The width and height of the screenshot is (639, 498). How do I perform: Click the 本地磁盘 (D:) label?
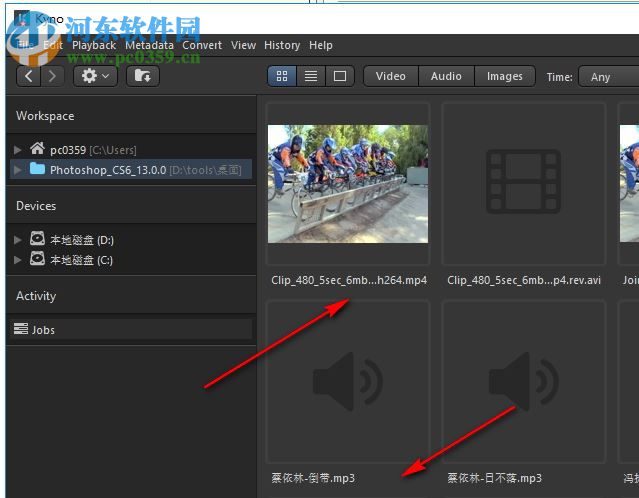tap(82, 240)
